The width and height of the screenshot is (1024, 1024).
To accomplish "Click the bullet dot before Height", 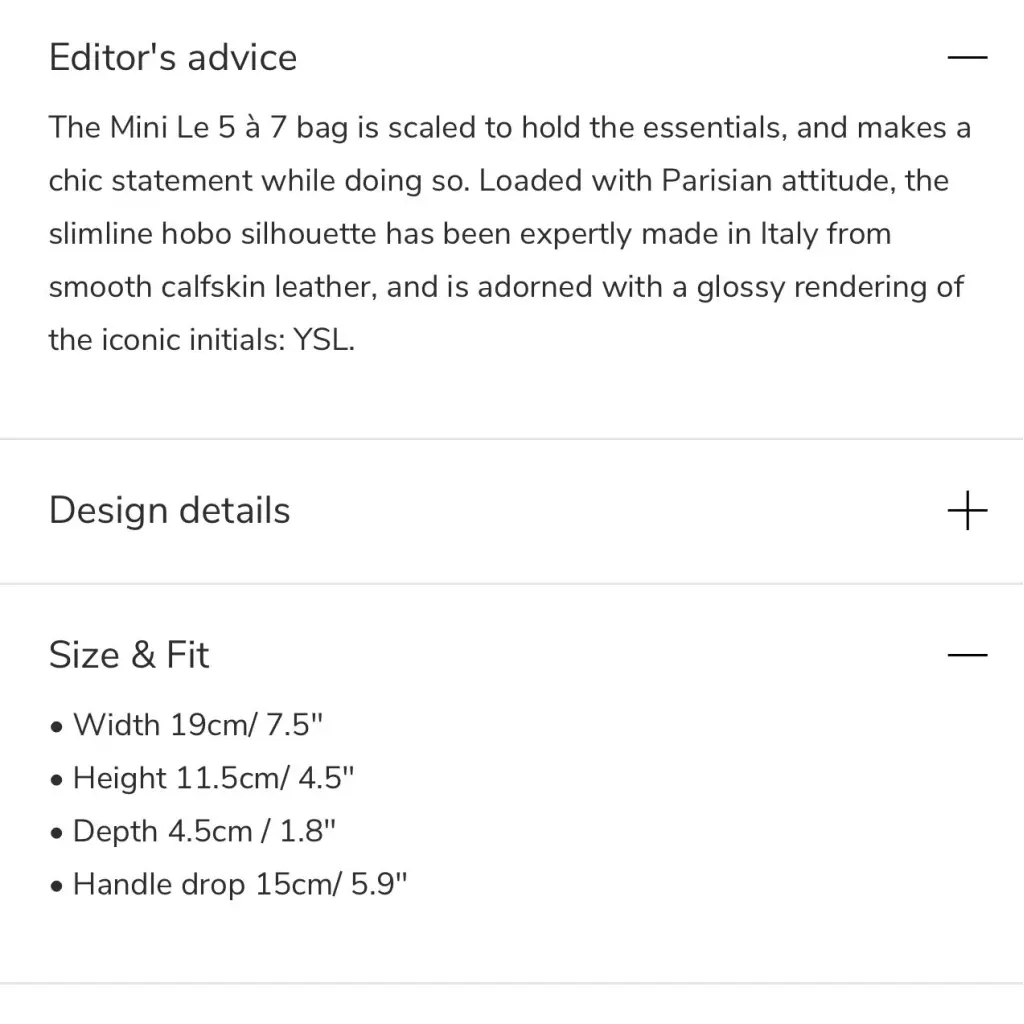I will (x=57, y=780).
